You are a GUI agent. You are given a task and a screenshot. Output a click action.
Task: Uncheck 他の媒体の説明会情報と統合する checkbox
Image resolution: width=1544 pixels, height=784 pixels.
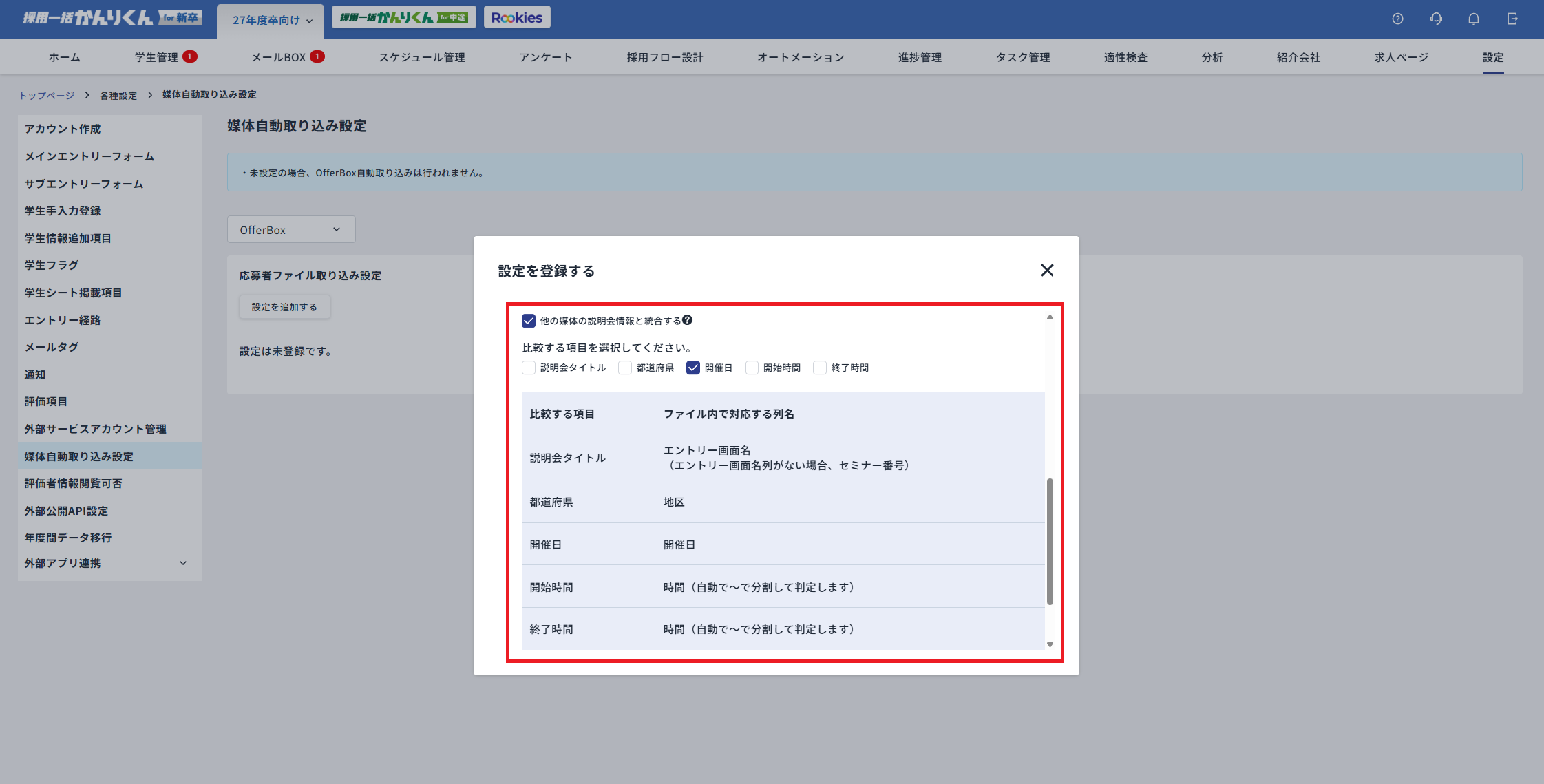529,321
